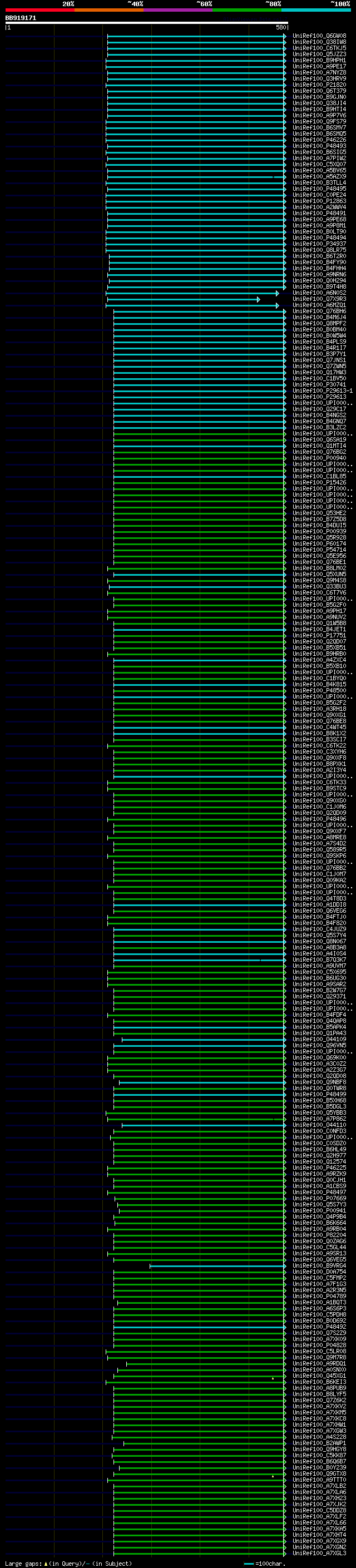Click the cyan ~100% identity legend bar
This screenshot has height=1568, width=356.
coord(316,10)
